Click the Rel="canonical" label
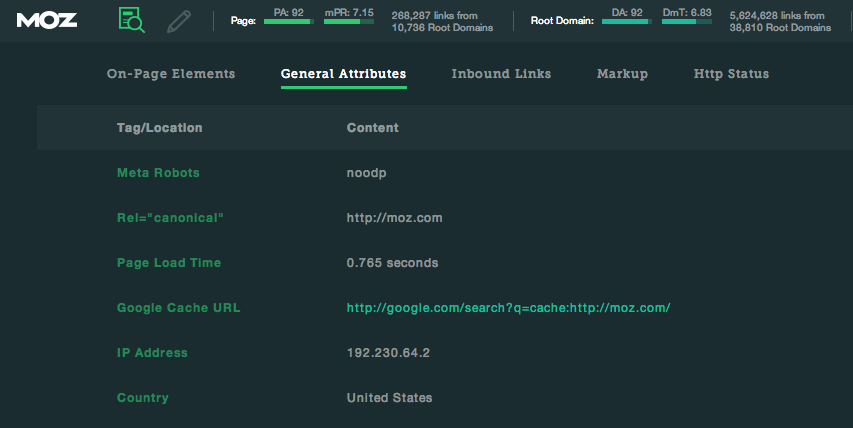This screenshot has height=428, width=853. coord(170,218)
